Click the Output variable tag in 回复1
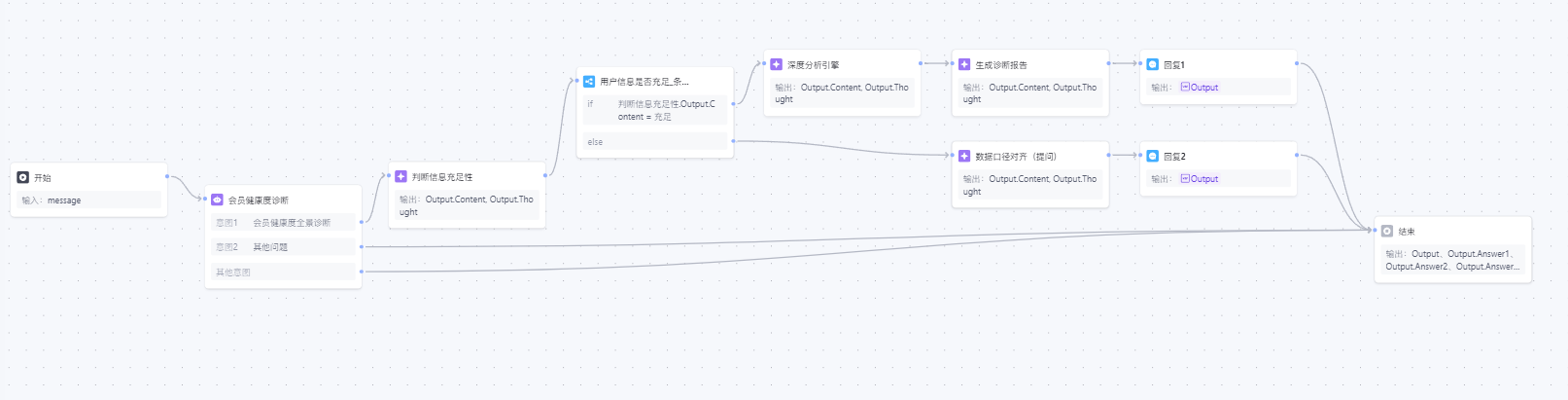The height and width of the screenshot is (400, 1568). 1200,88
